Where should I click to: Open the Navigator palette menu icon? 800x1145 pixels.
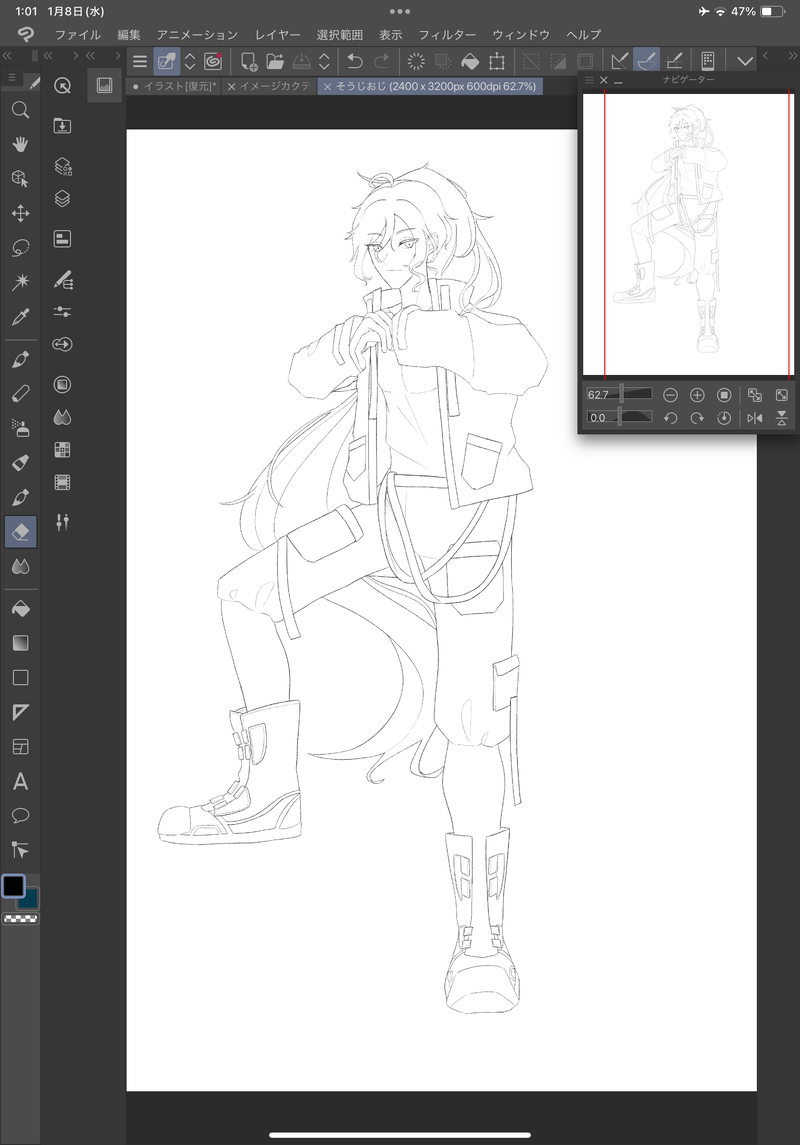(x=590, y=80)
